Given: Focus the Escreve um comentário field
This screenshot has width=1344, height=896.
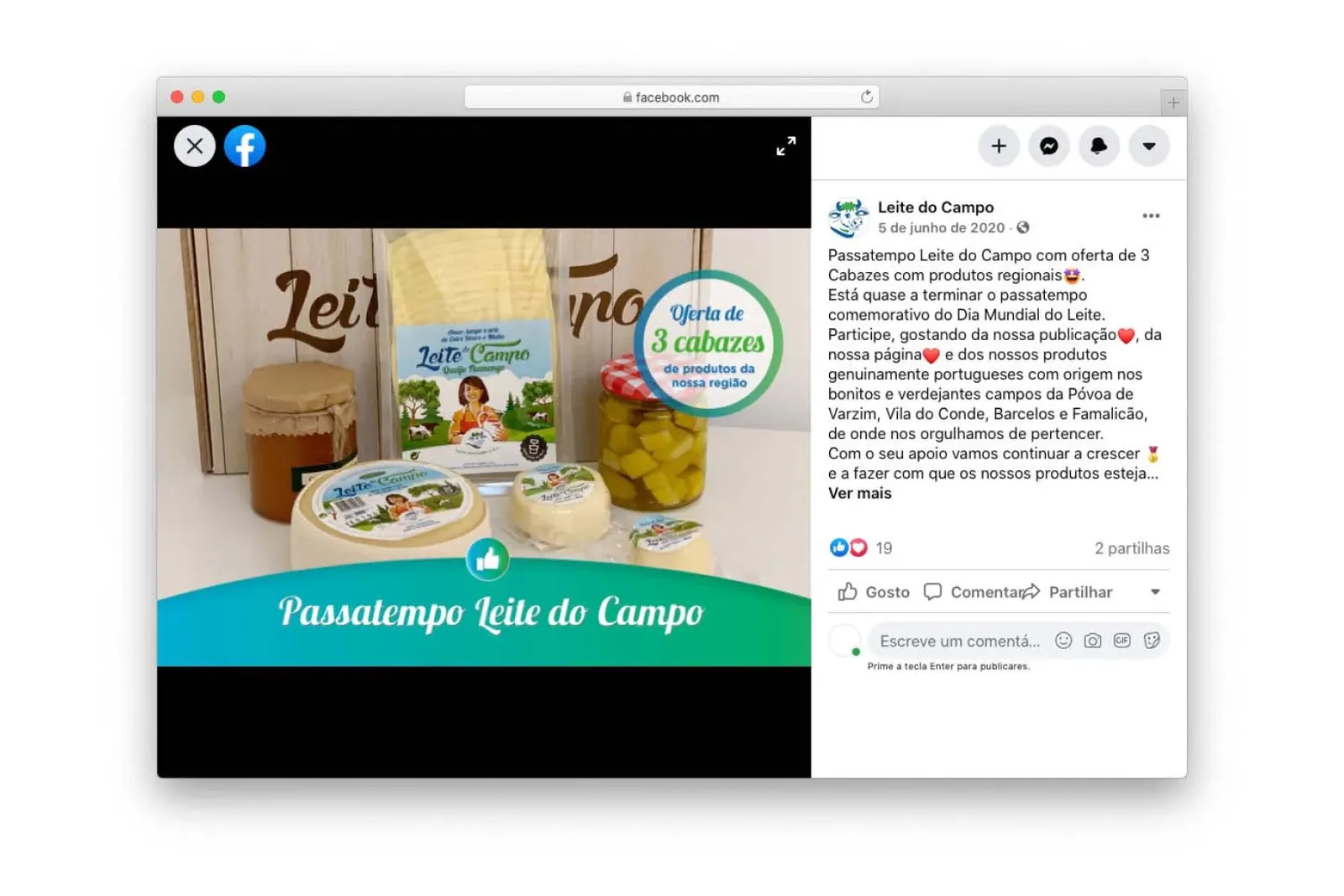Looking at the screenshot, I should [x=960, y=642].
